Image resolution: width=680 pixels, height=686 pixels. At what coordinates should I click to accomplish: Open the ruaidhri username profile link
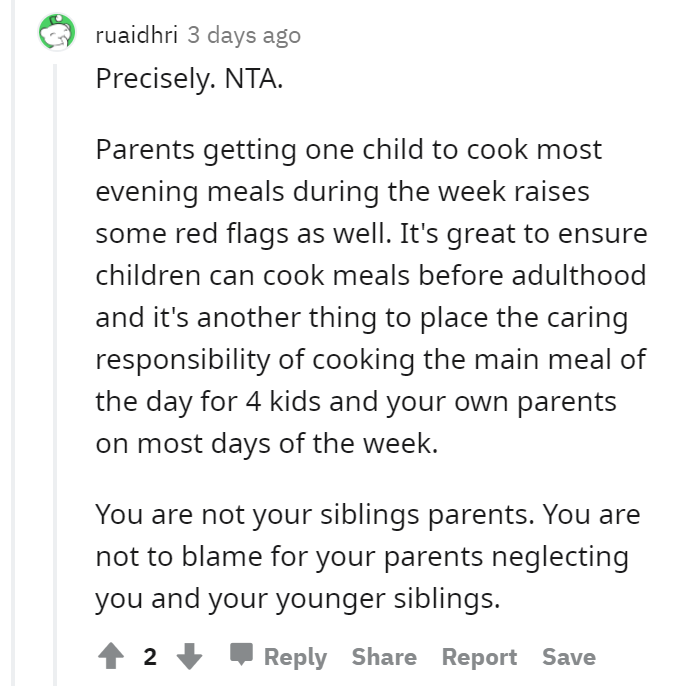pos(137,35)
